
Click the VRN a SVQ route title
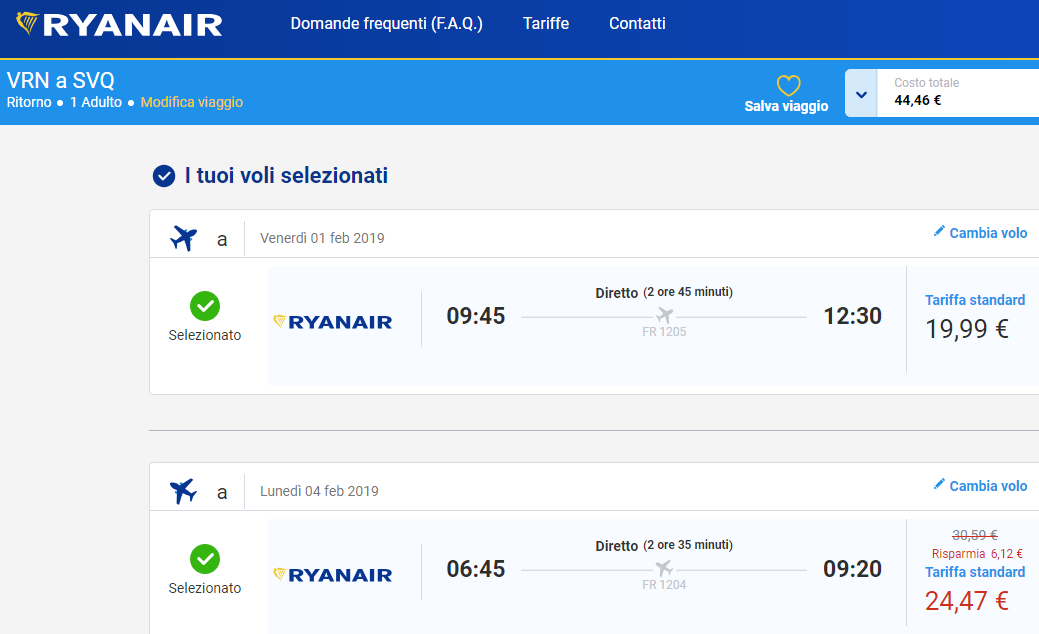coord(60,81)
